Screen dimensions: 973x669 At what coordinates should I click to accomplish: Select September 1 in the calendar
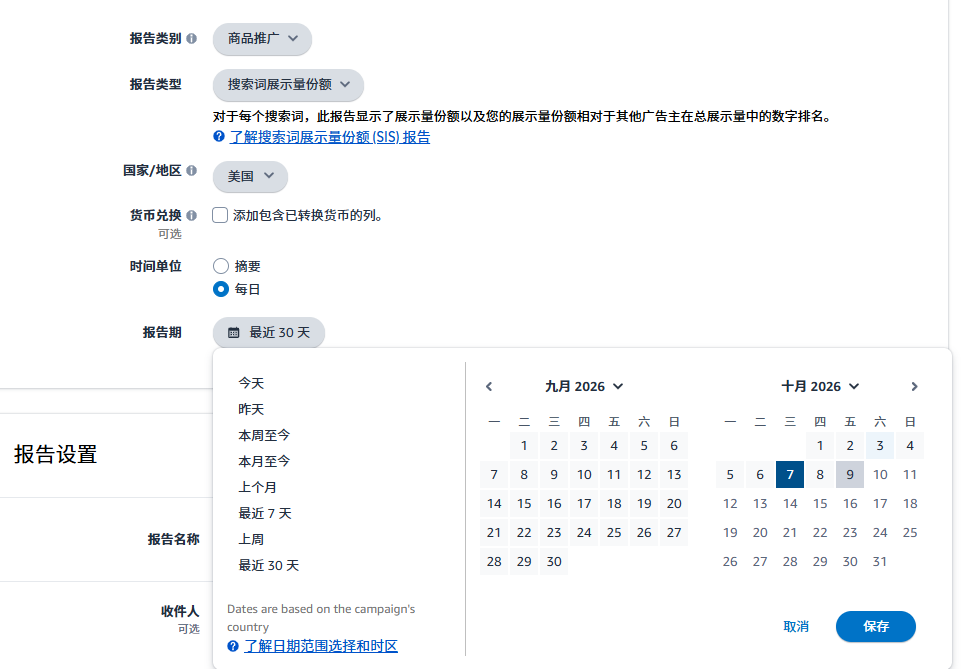[524, 446]
